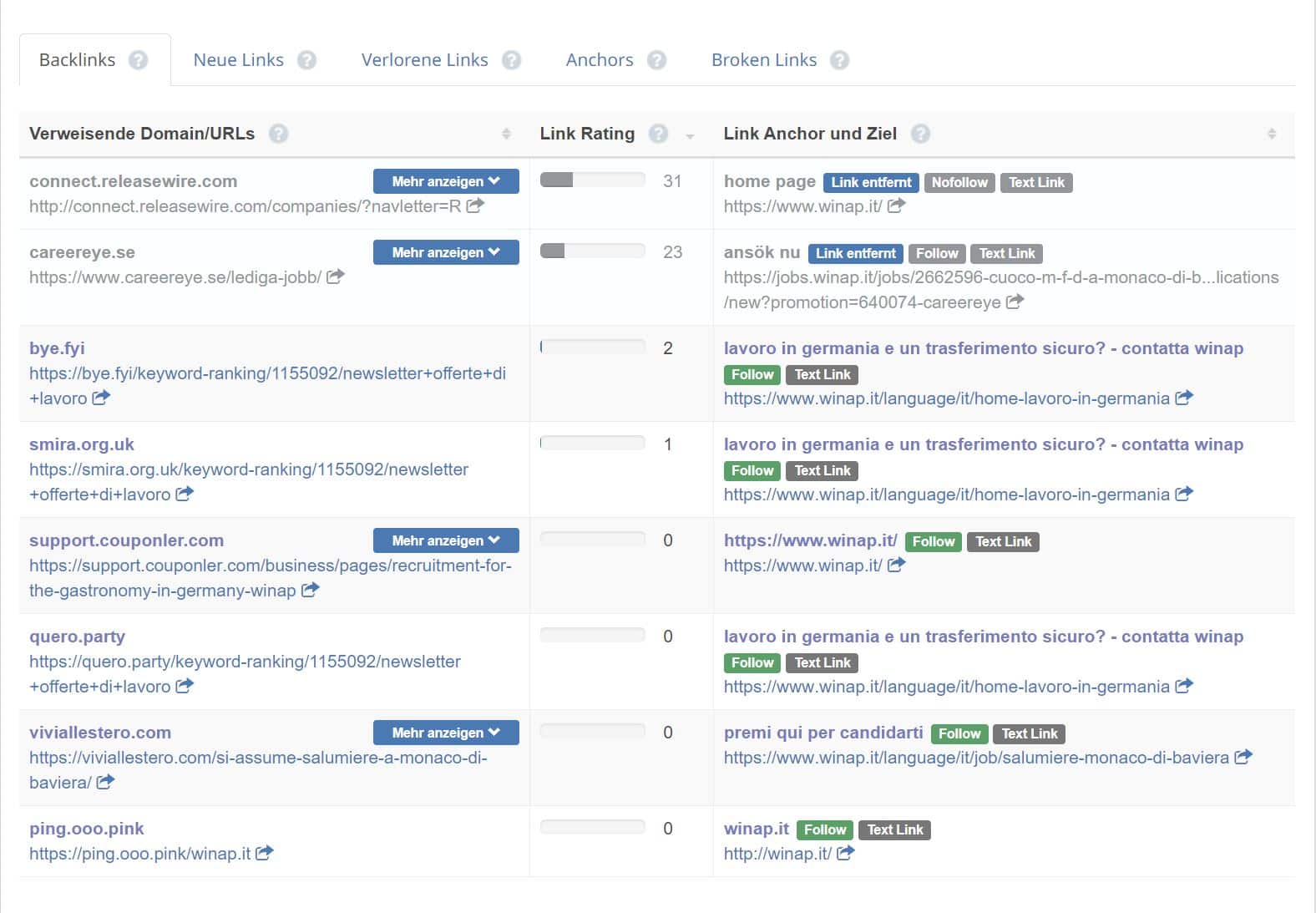1316x913 pixels.
Task: Sort by Verweisende Domain/URLs column arrows
Action: [x=506, y=134]
